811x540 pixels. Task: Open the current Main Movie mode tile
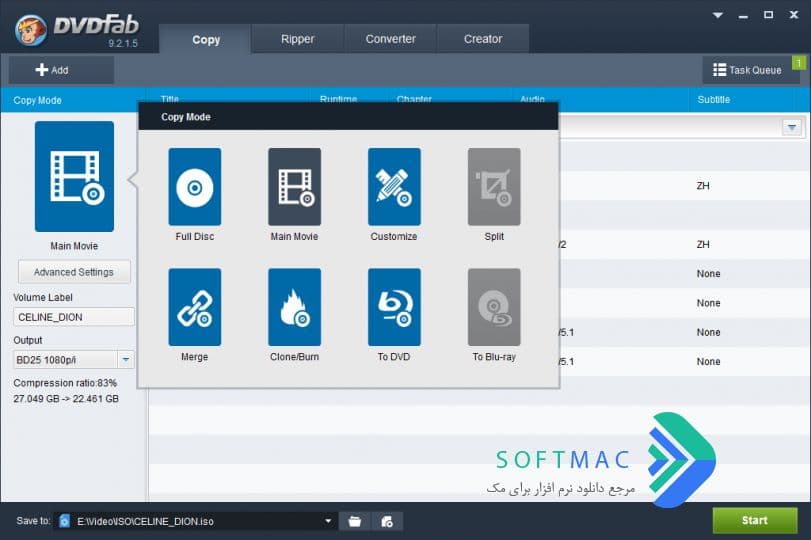coord(74,176)
